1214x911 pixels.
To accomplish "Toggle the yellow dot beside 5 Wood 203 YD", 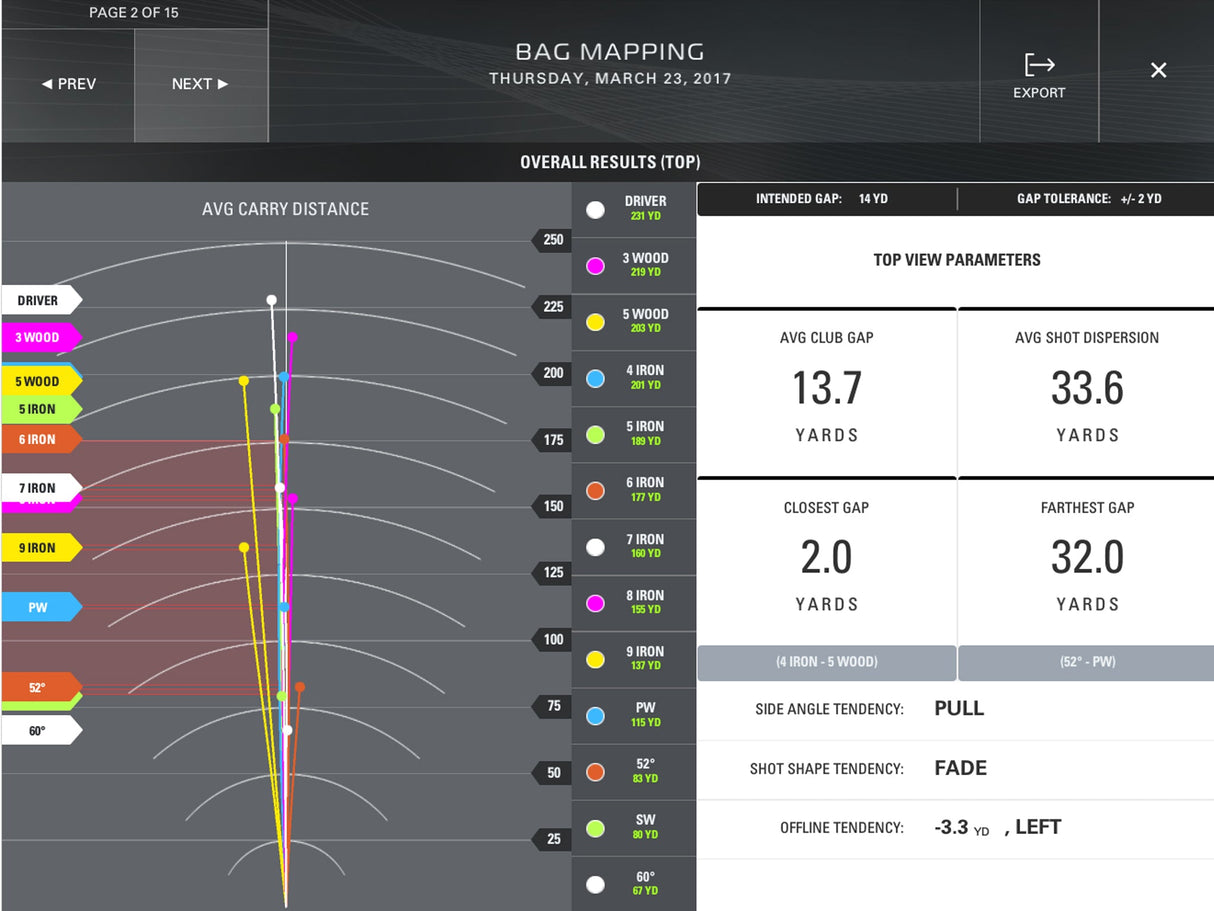I will click(595, 322).
